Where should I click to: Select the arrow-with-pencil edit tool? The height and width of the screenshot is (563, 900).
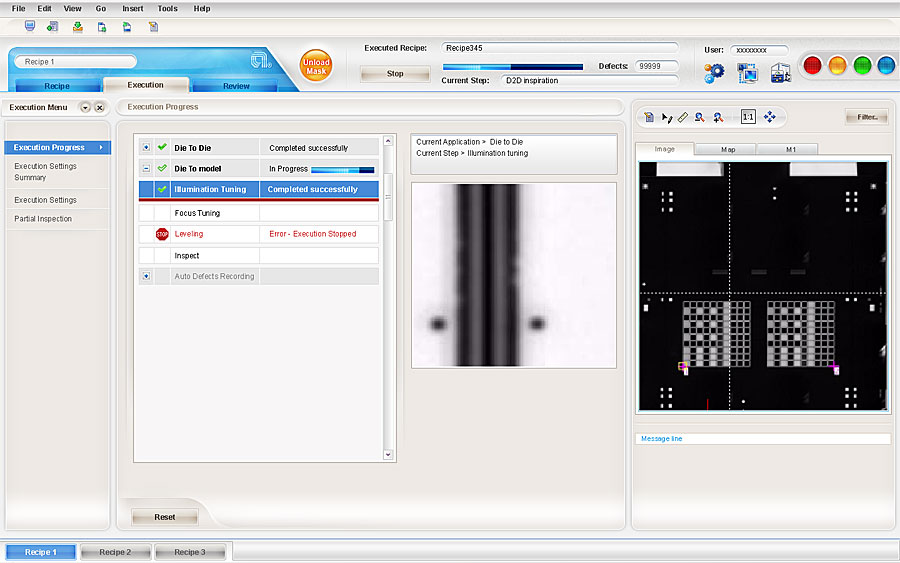[667, 117]
